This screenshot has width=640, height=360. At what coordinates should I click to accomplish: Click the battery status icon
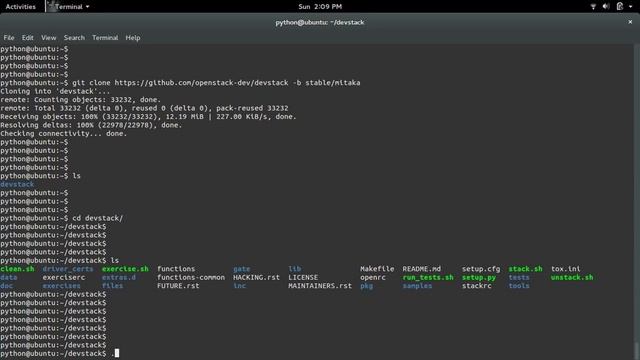click(620, 7)
